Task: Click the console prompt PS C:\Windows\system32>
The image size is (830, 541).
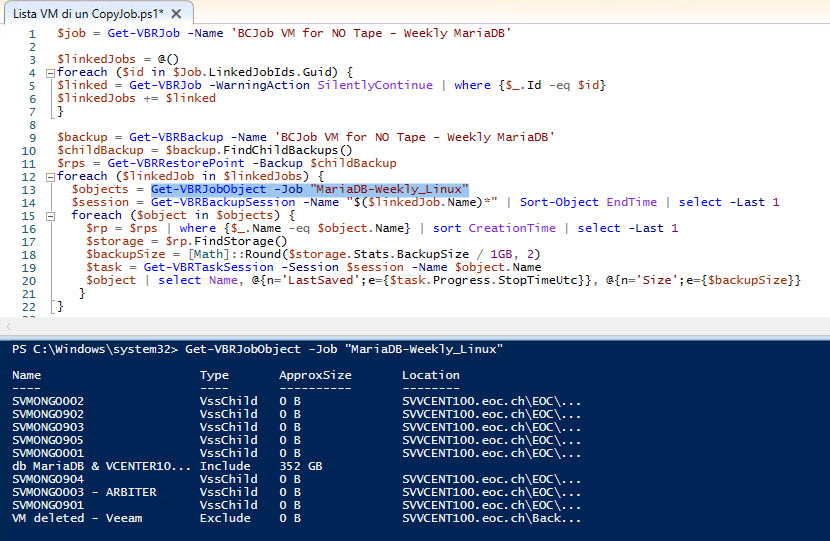Action: [x=95, y=349]
